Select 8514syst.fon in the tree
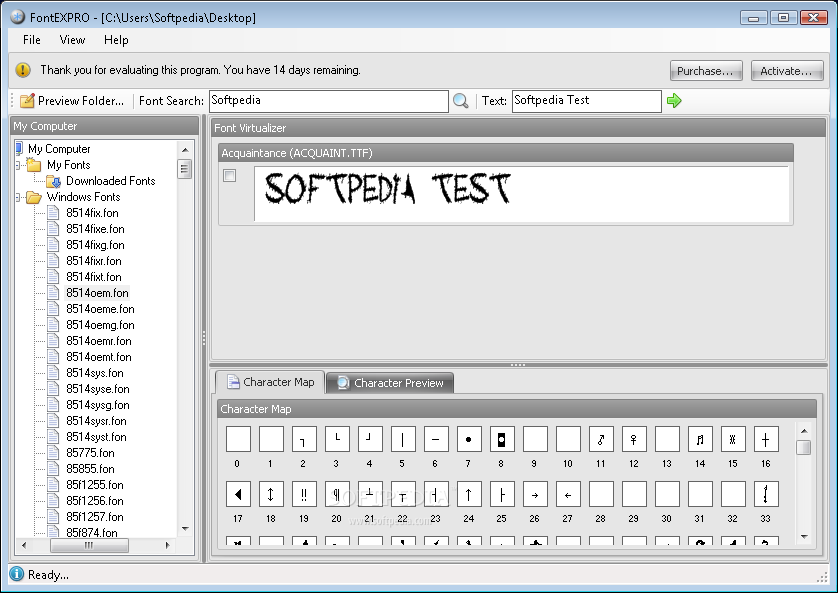Viewport: 838px width, 593px height. point(96,437)
